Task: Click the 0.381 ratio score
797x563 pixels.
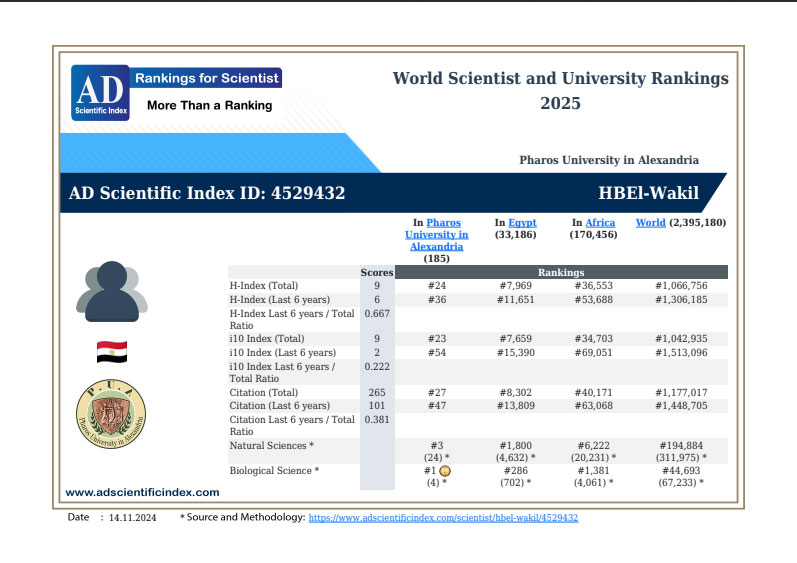Action: [x=377, y=420]
